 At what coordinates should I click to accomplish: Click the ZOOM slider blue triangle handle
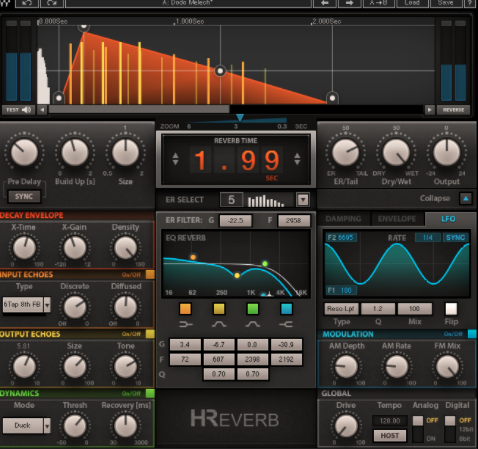(240, 117)
